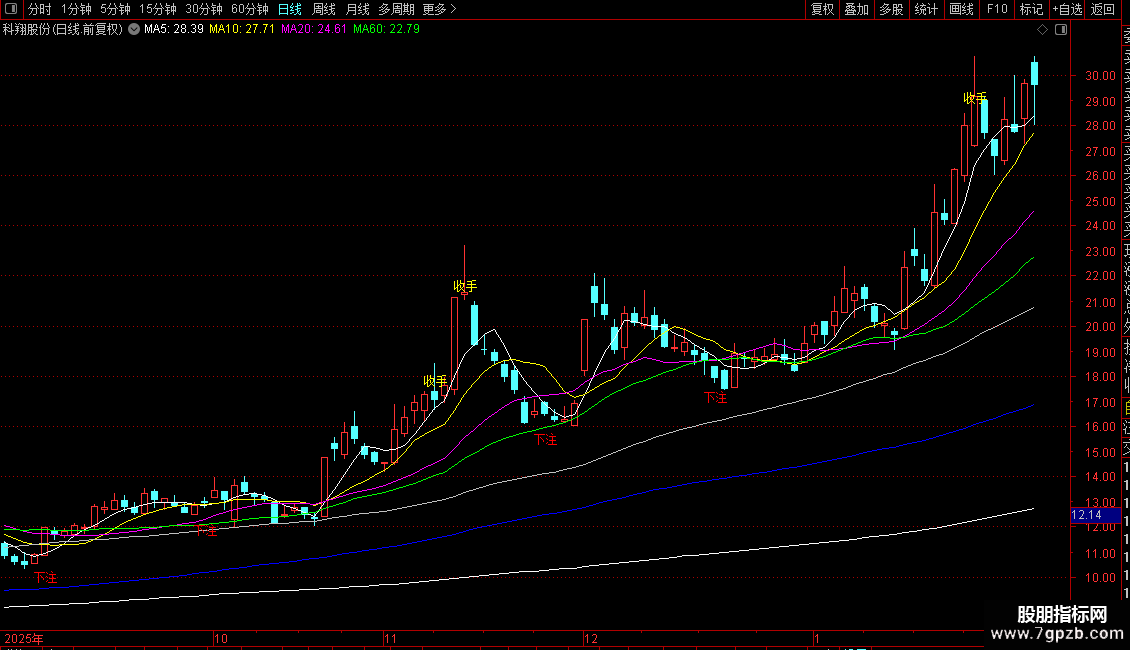Click the MA20: 24.61 indicator label
Viewport: 1130px width, 650px height.
[314, 30]
